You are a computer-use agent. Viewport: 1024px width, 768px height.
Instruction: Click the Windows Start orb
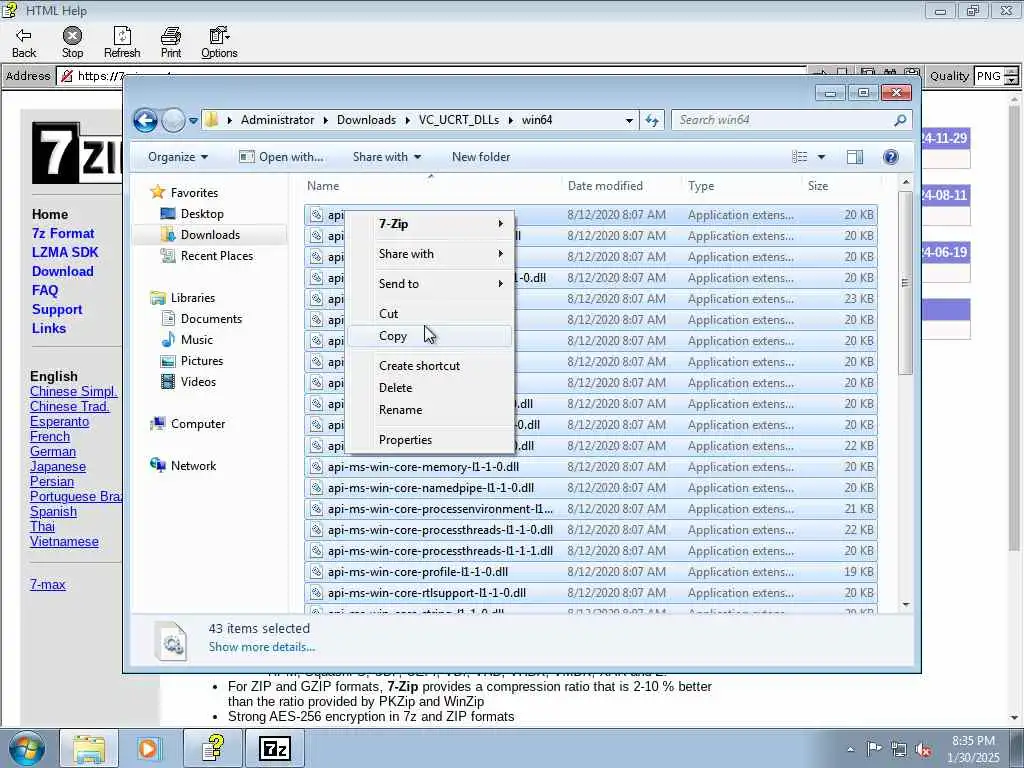click(x=26, y=748)
